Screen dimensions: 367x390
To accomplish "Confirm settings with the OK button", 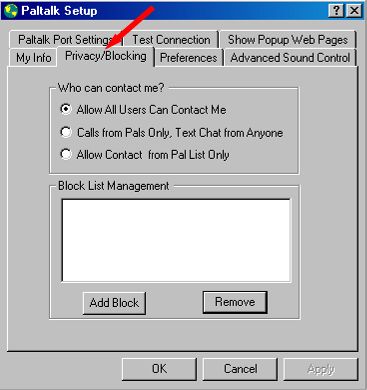I will 159,369.
